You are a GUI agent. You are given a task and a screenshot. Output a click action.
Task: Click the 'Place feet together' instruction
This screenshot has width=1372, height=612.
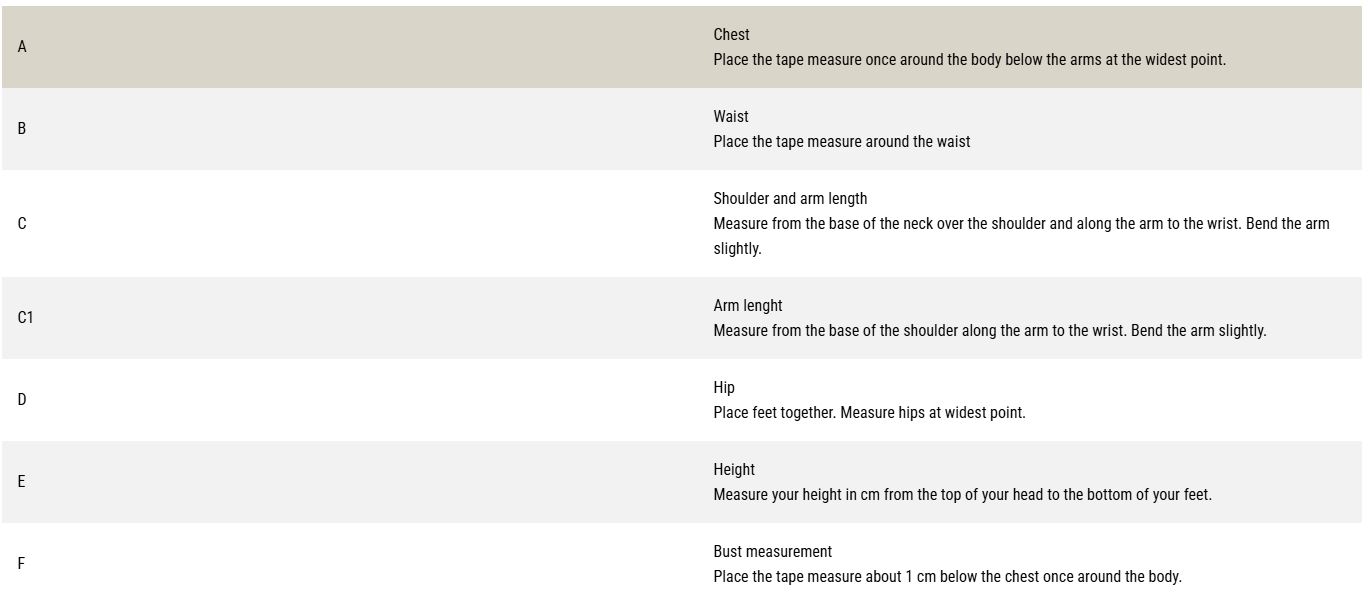[x=869, y=413]
